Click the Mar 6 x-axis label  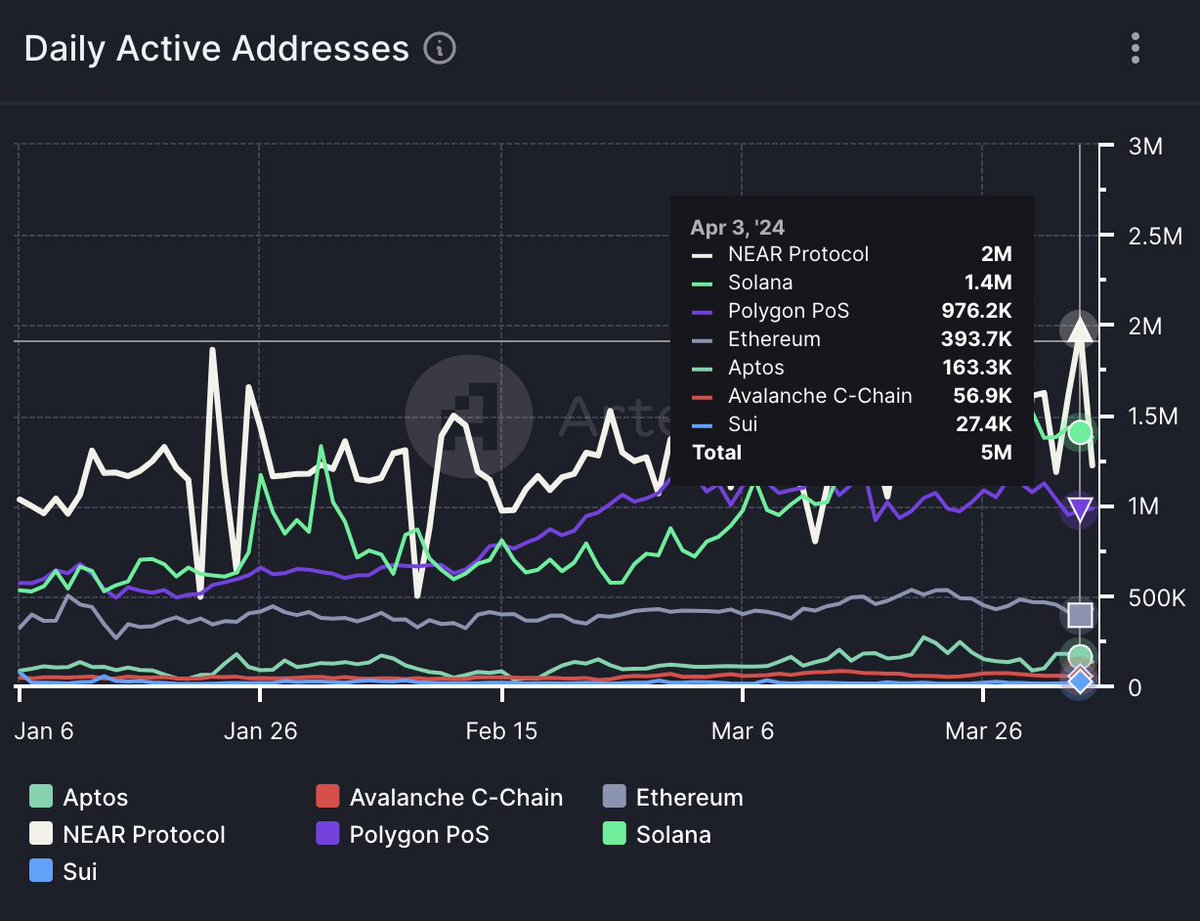(x=744, y=731)
